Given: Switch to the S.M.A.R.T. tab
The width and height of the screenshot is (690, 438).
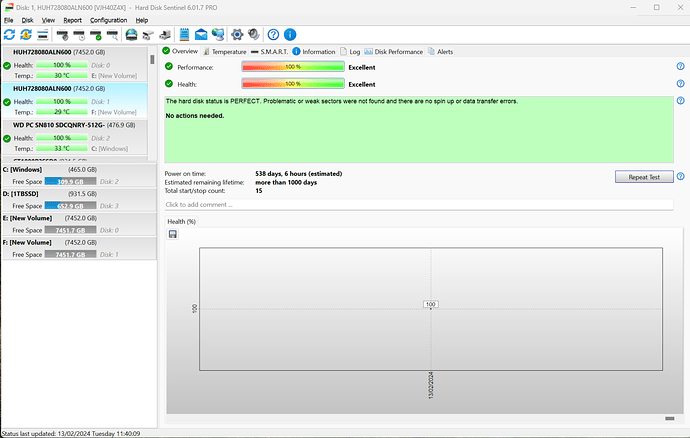Looking at the screenshot, I should pos(270,52).
